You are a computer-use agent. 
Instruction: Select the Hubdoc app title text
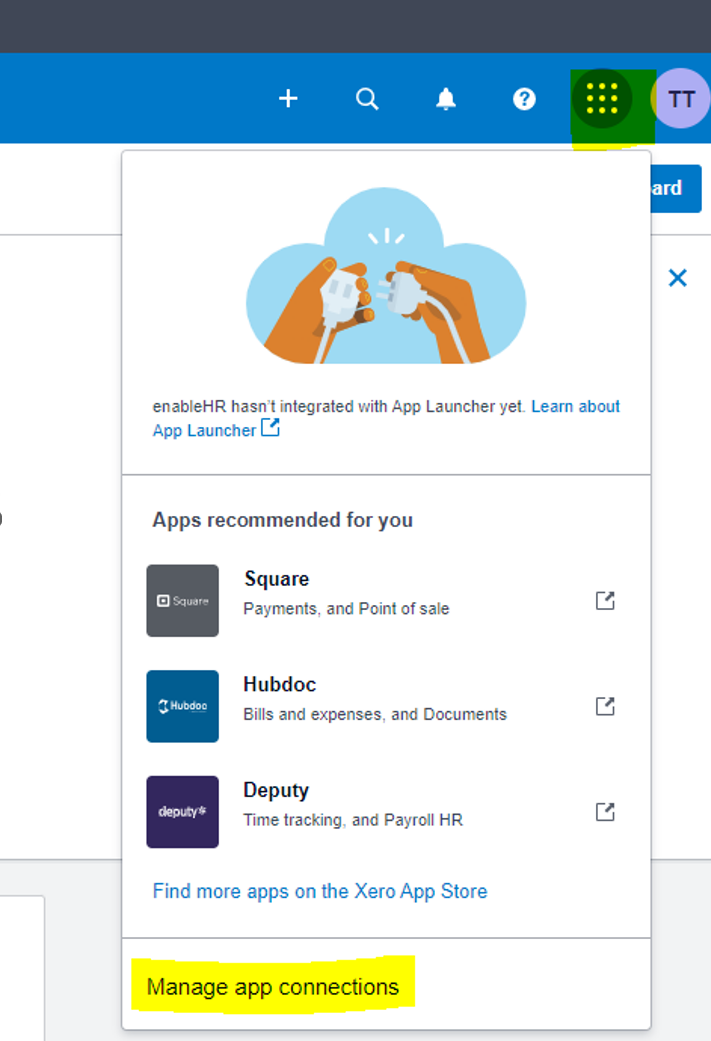pyautogui.click(x=279, y=685)
